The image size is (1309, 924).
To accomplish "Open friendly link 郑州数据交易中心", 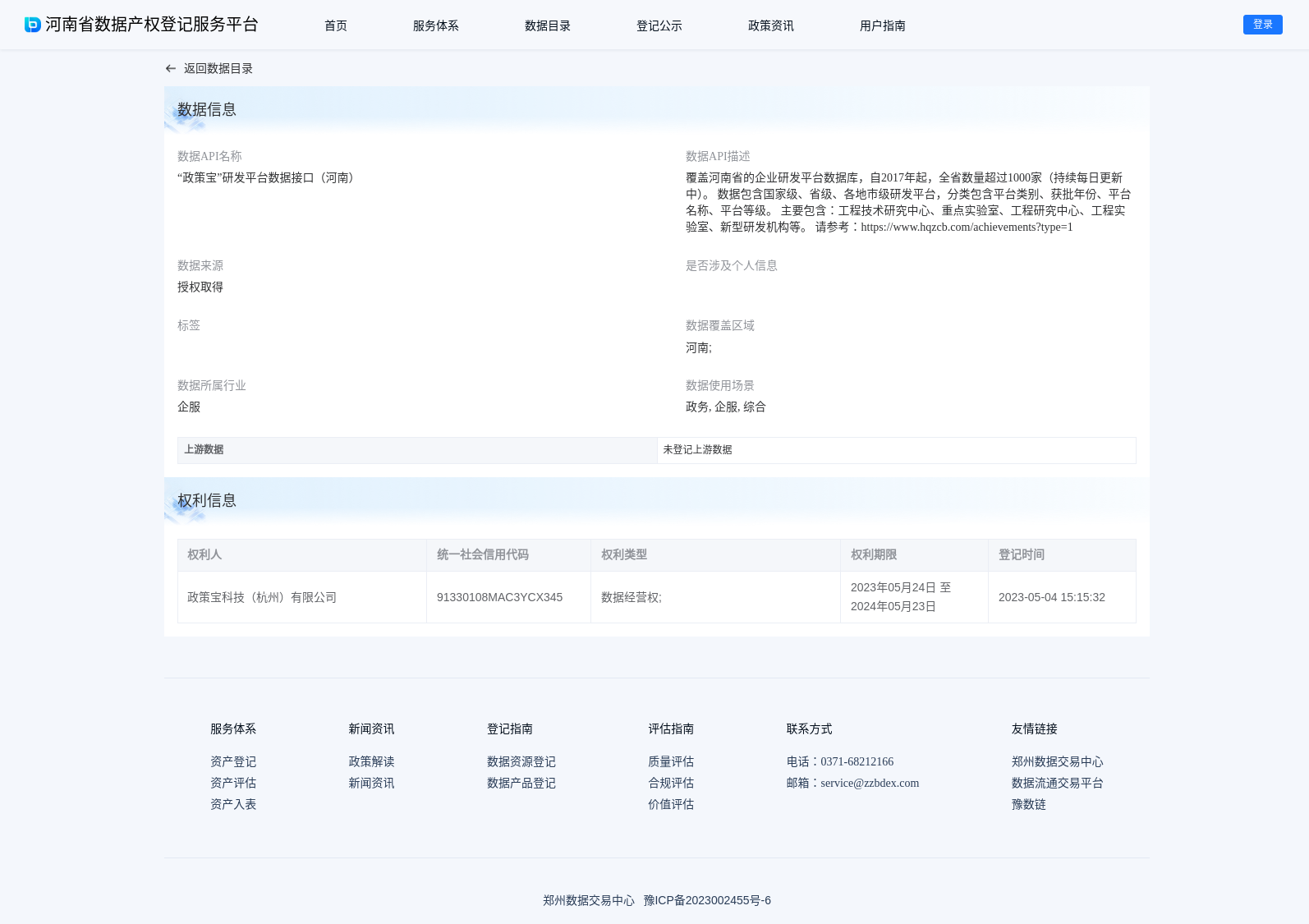I will [1058, 762].
